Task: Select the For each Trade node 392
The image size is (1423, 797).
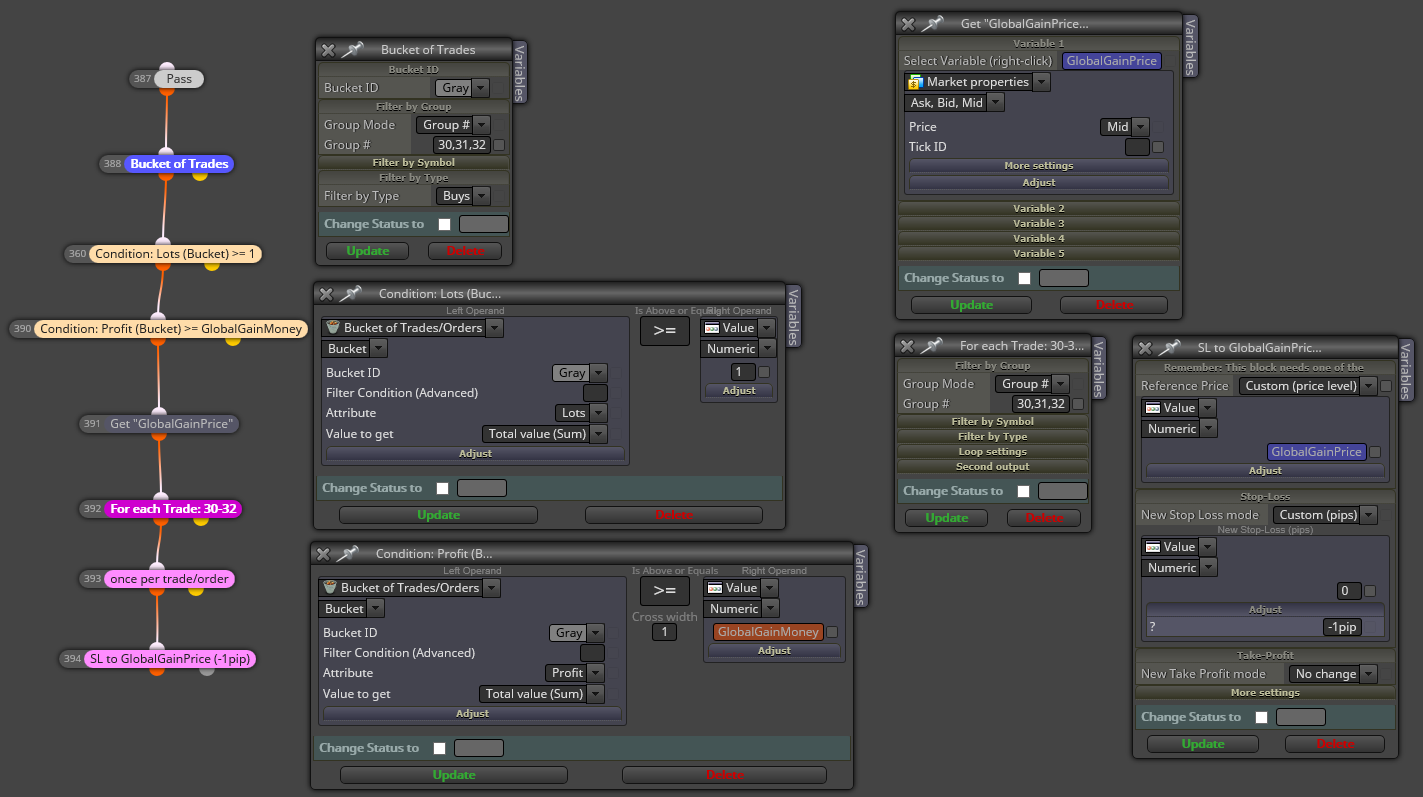Action: tap(173, 508)
